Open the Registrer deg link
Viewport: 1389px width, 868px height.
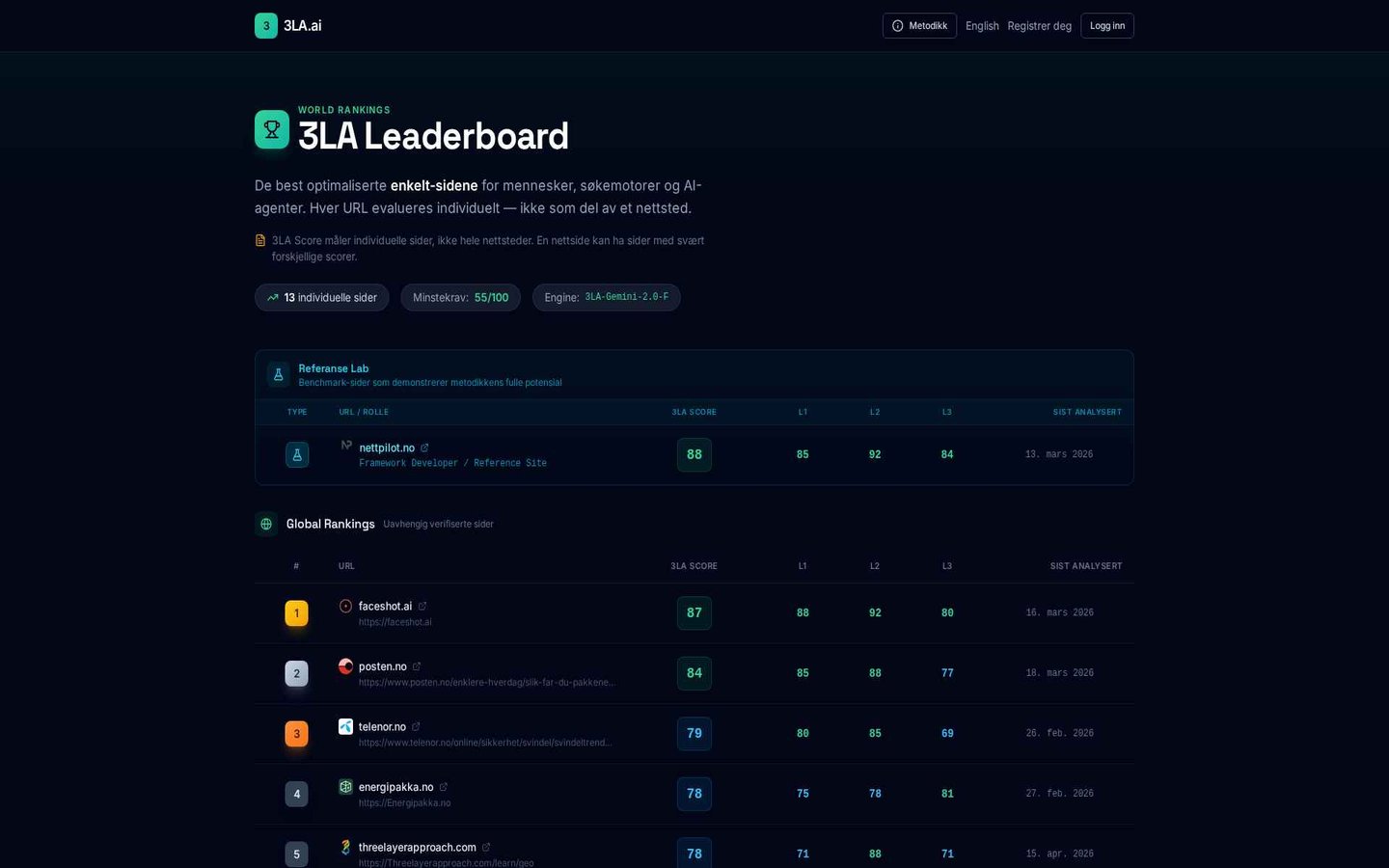[x=1039, y=26]
